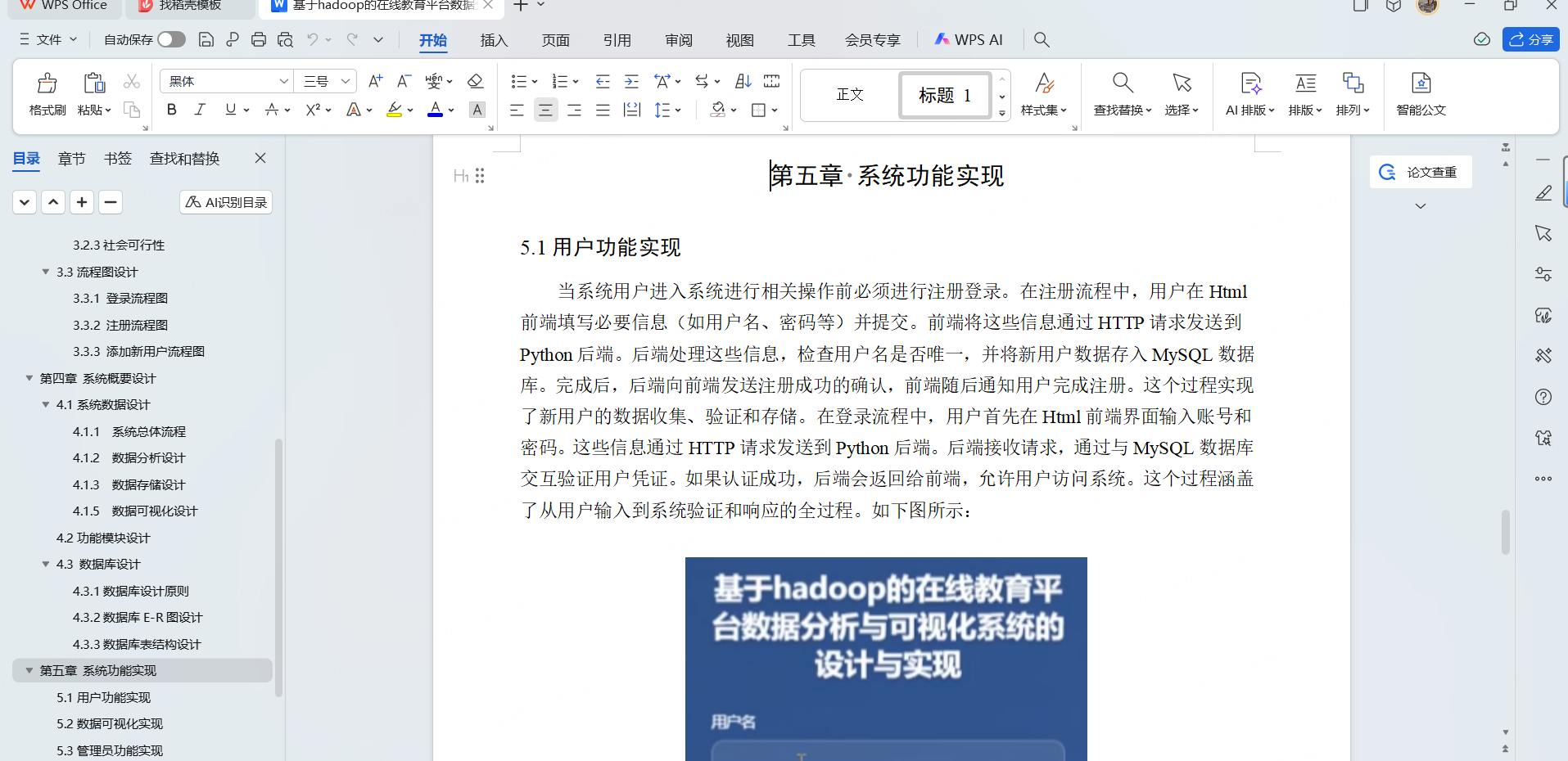Image resolution: width=1568 pixels, height=761 pixels.
Task: Open the 论文查重 panel
Action: click(x=1421, y=172)
